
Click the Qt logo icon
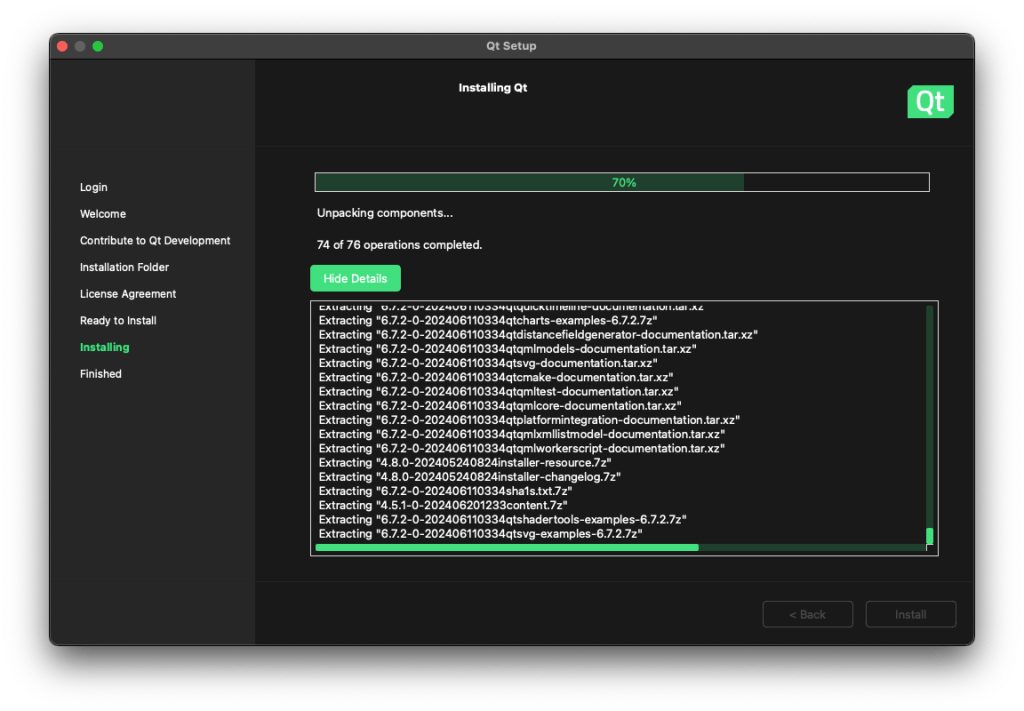point(930,102)
